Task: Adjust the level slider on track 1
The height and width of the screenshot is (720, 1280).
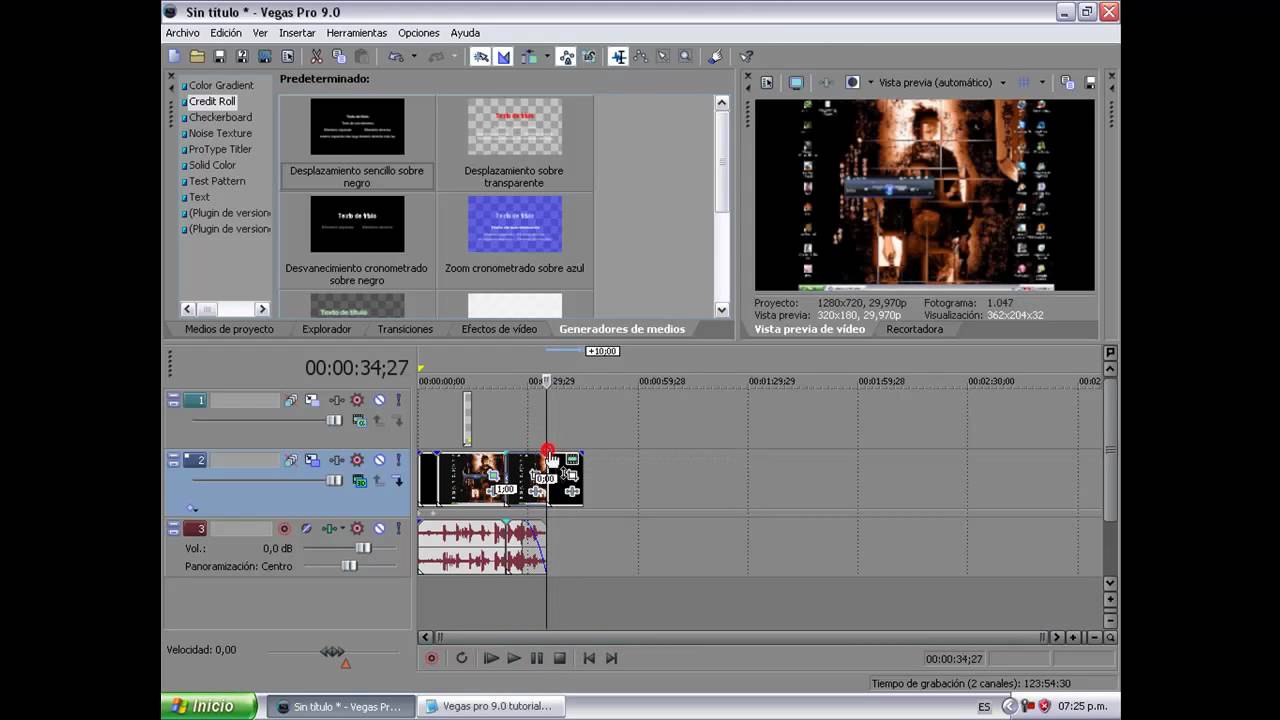Action: (x=334, y=420)
